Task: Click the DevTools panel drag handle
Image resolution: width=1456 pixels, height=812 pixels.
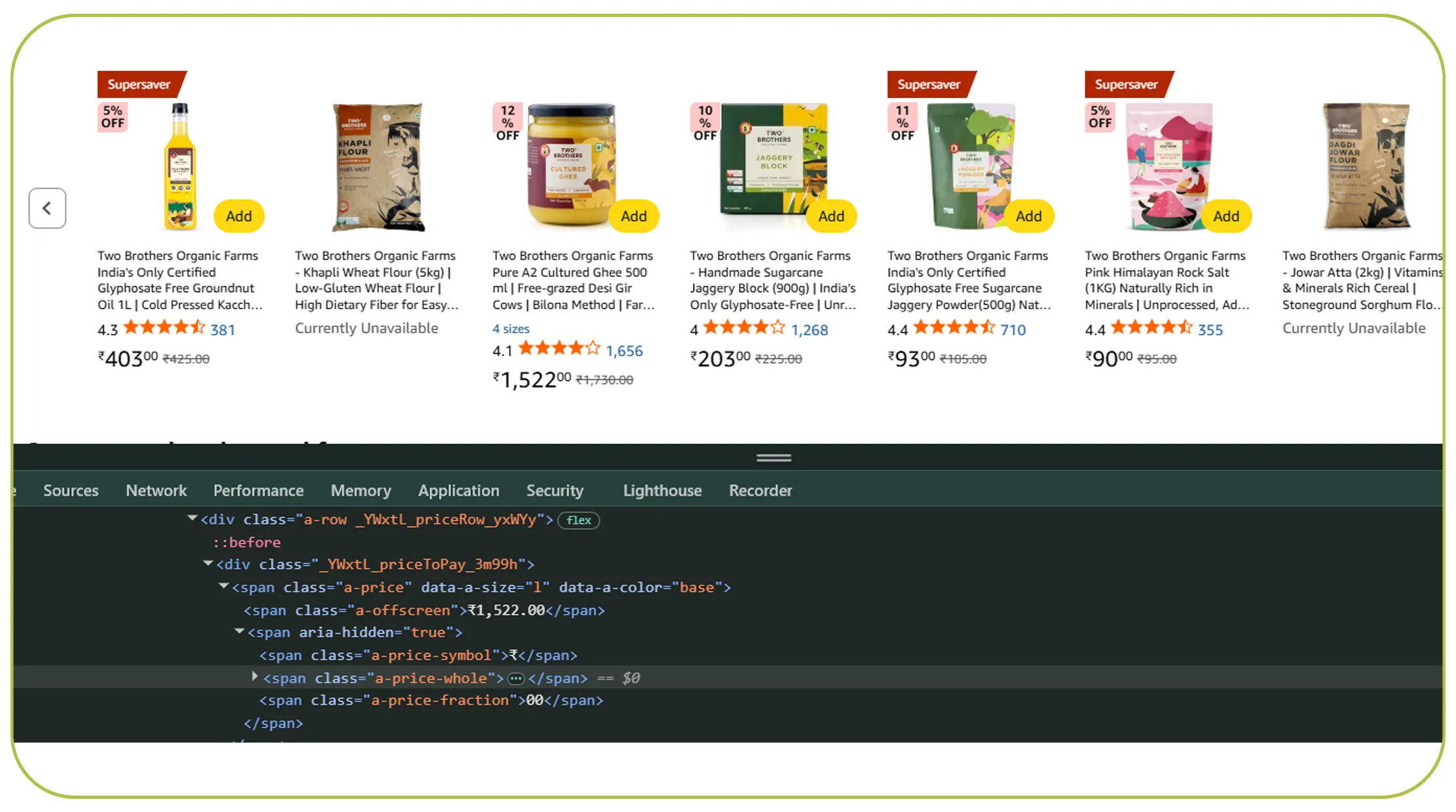Action: [774, 458]
